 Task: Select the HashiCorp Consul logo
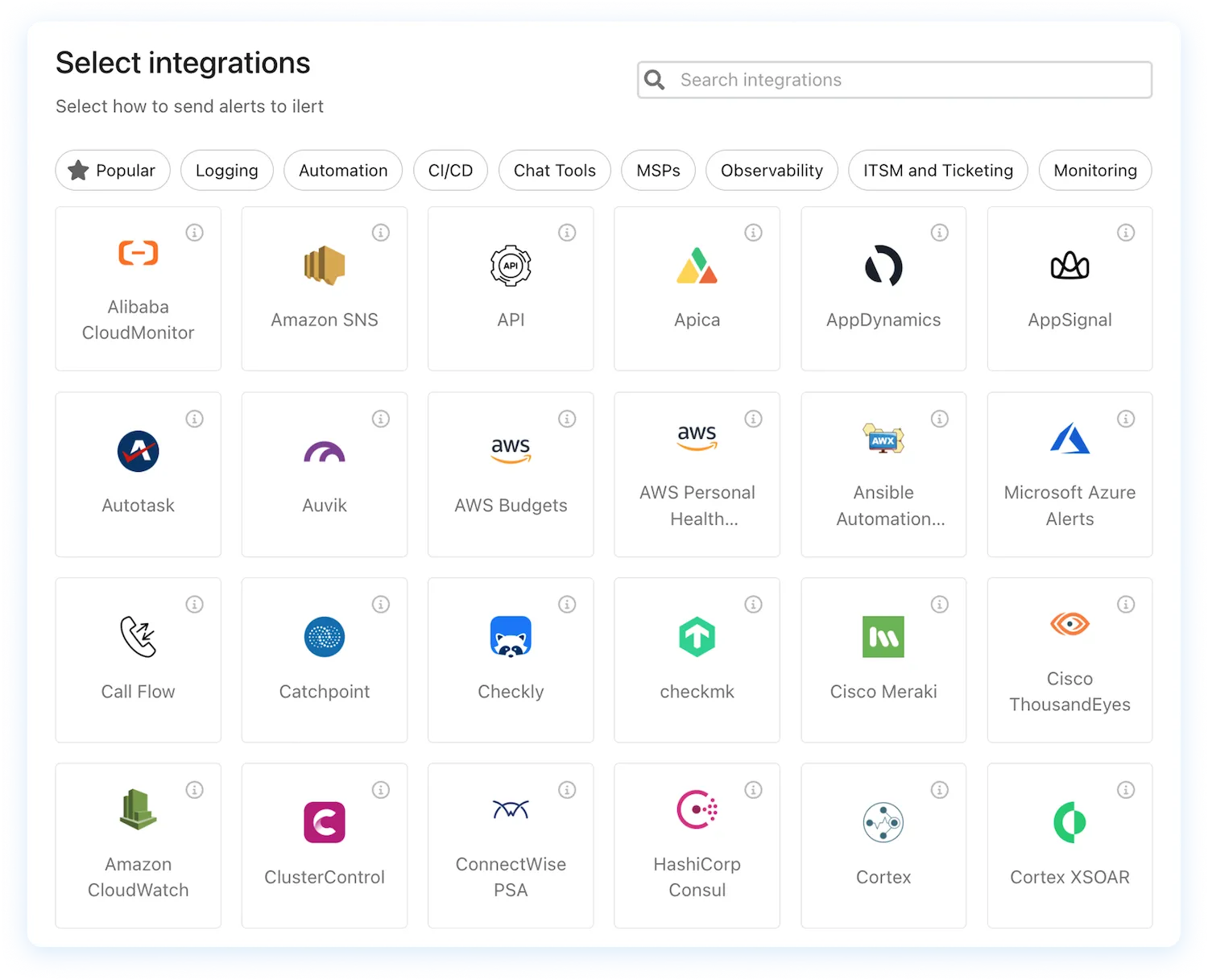click(x=697, y=809)
